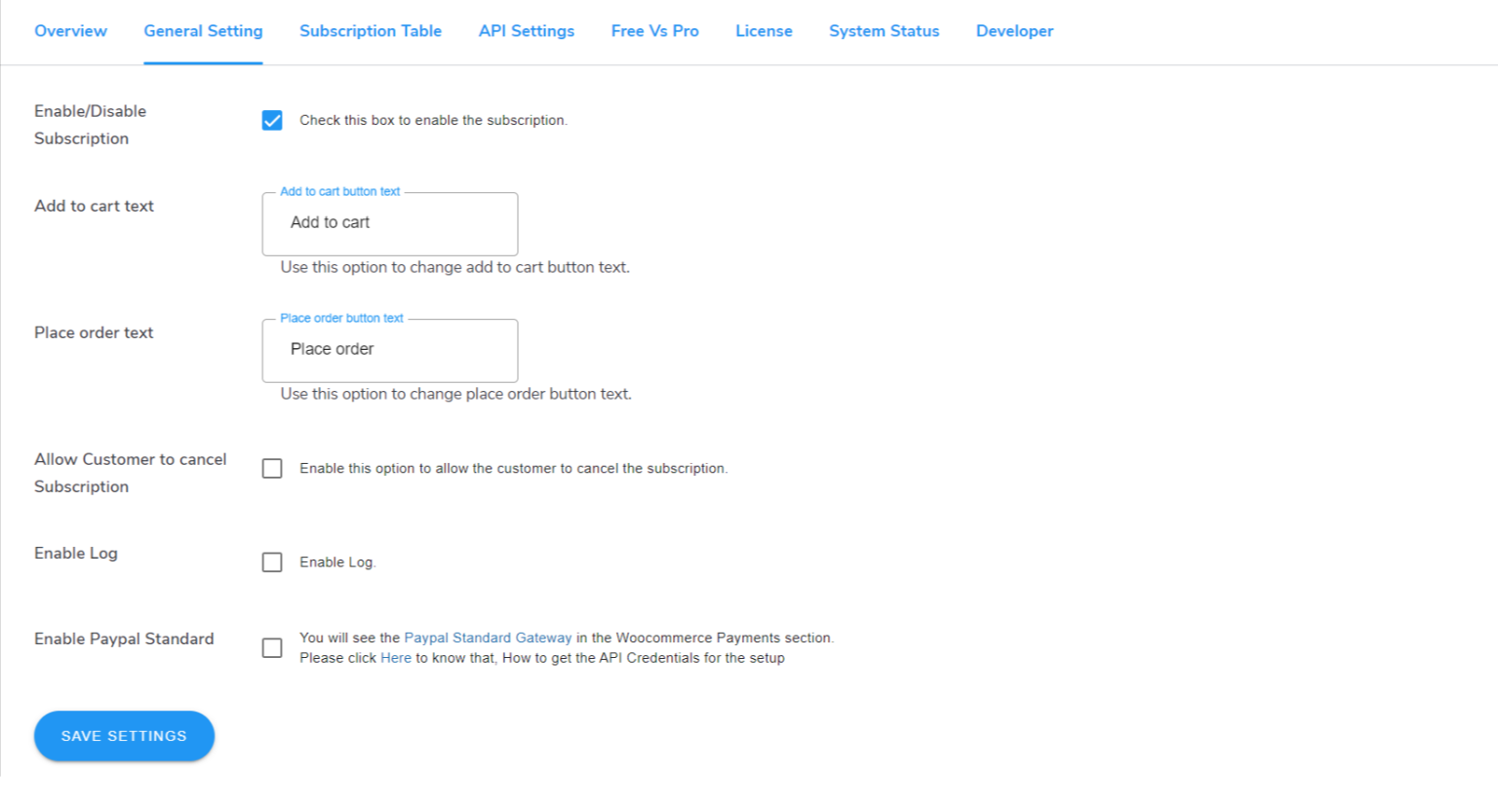Click 'Enable this option to allow the customer' text
Image resolution: width=1498 pixels, height=812 pixels.
[x=513, y=469]
